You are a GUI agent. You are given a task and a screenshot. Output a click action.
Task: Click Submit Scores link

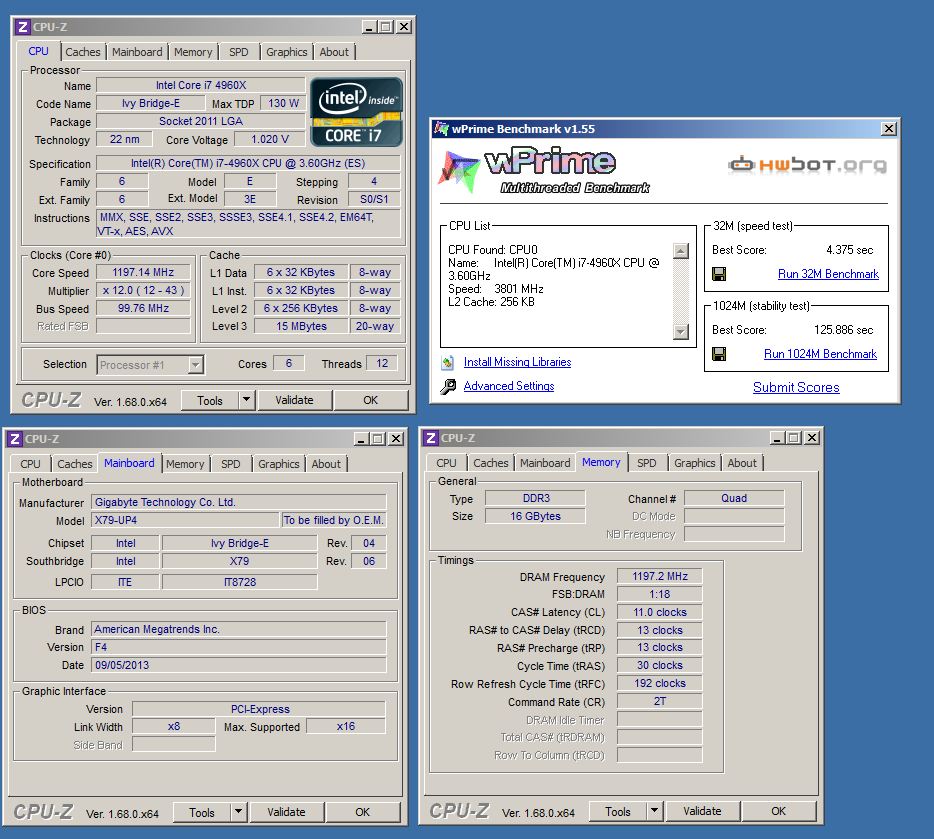(x=796, y=387)
